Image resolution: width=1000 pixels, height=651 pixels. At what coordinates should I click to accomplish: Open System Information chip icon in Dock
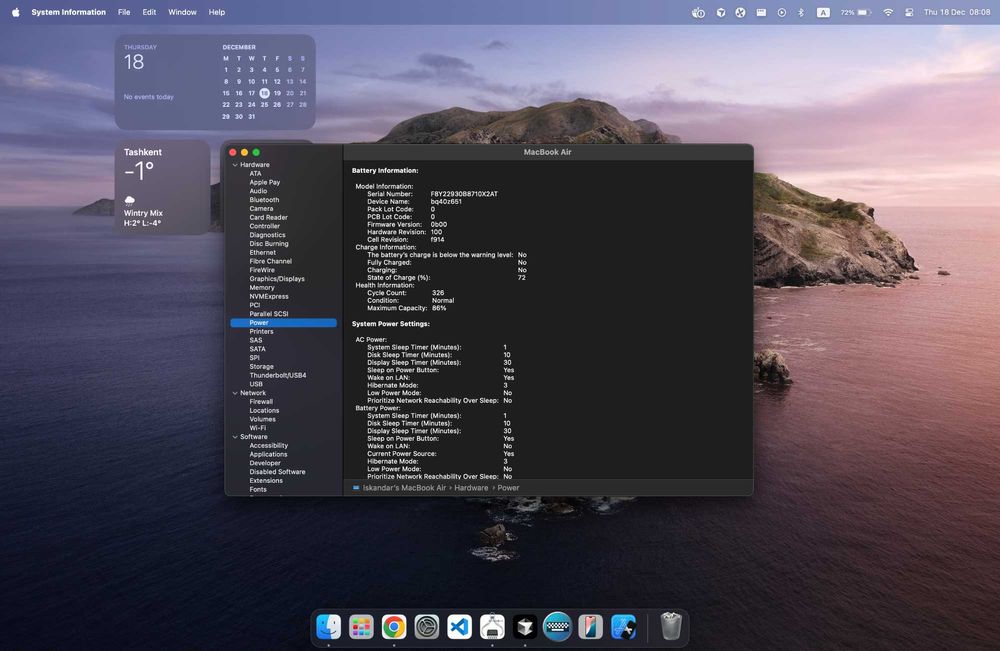click(492, 627)
